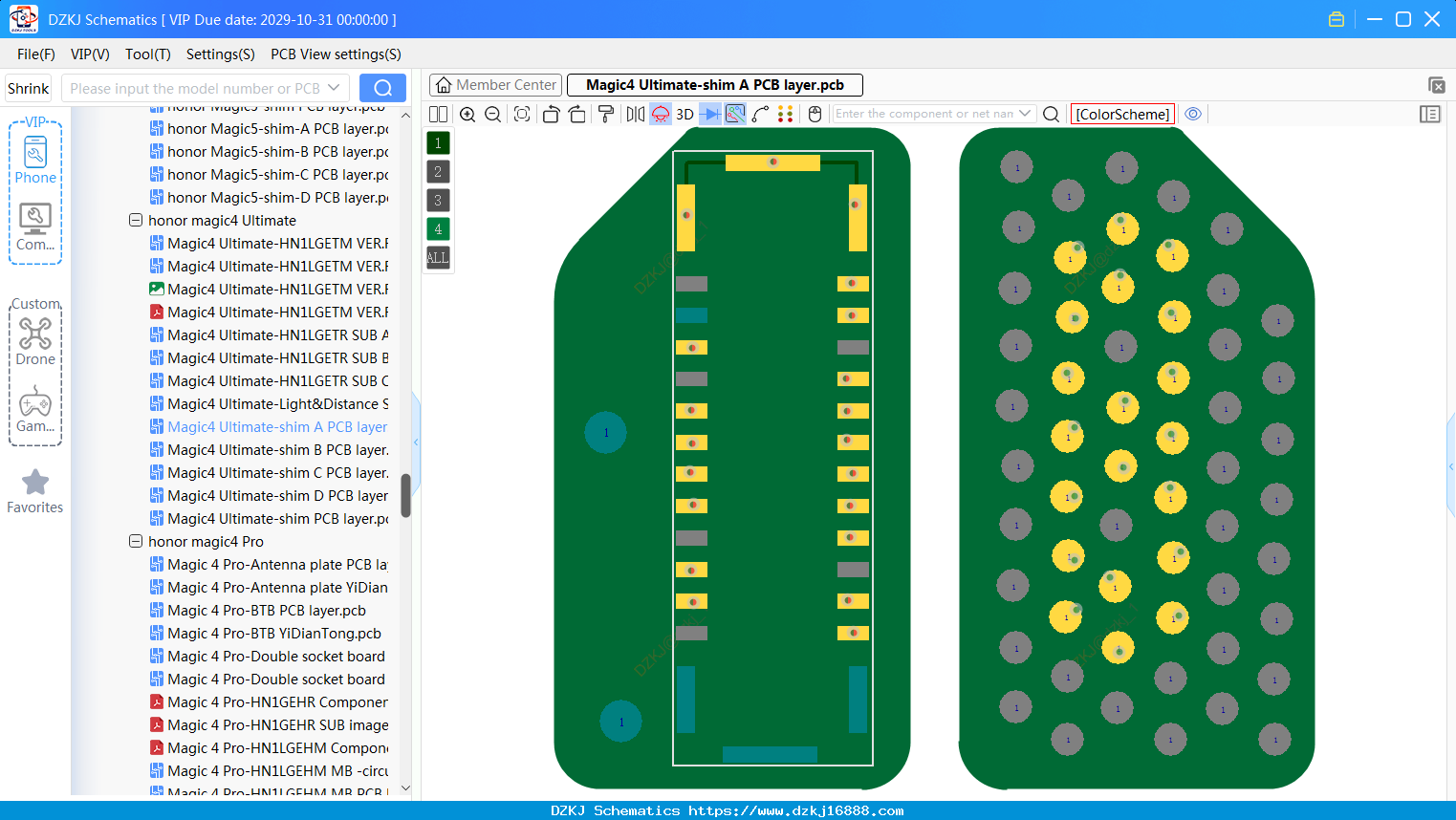Show PCB layer 2

pyautogui.click(x=438, y=171)
